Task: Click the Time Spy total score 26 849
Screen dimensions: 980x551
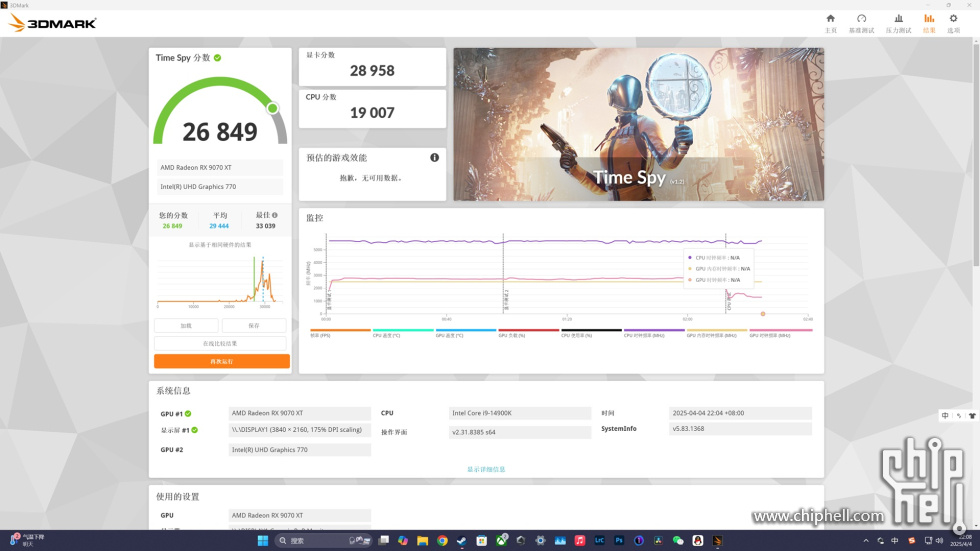Action: pyautogui.click(x=220, y=132)
